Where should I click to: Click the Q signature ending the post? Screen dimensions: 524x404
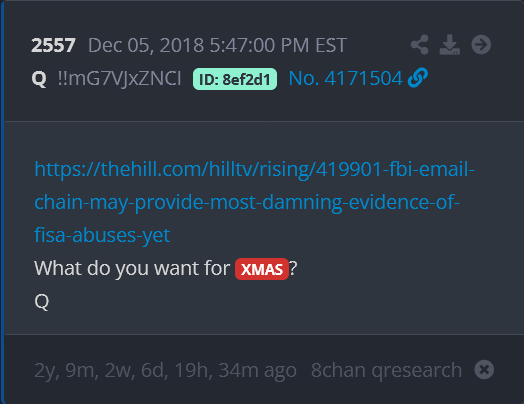[x=42, y=302]
